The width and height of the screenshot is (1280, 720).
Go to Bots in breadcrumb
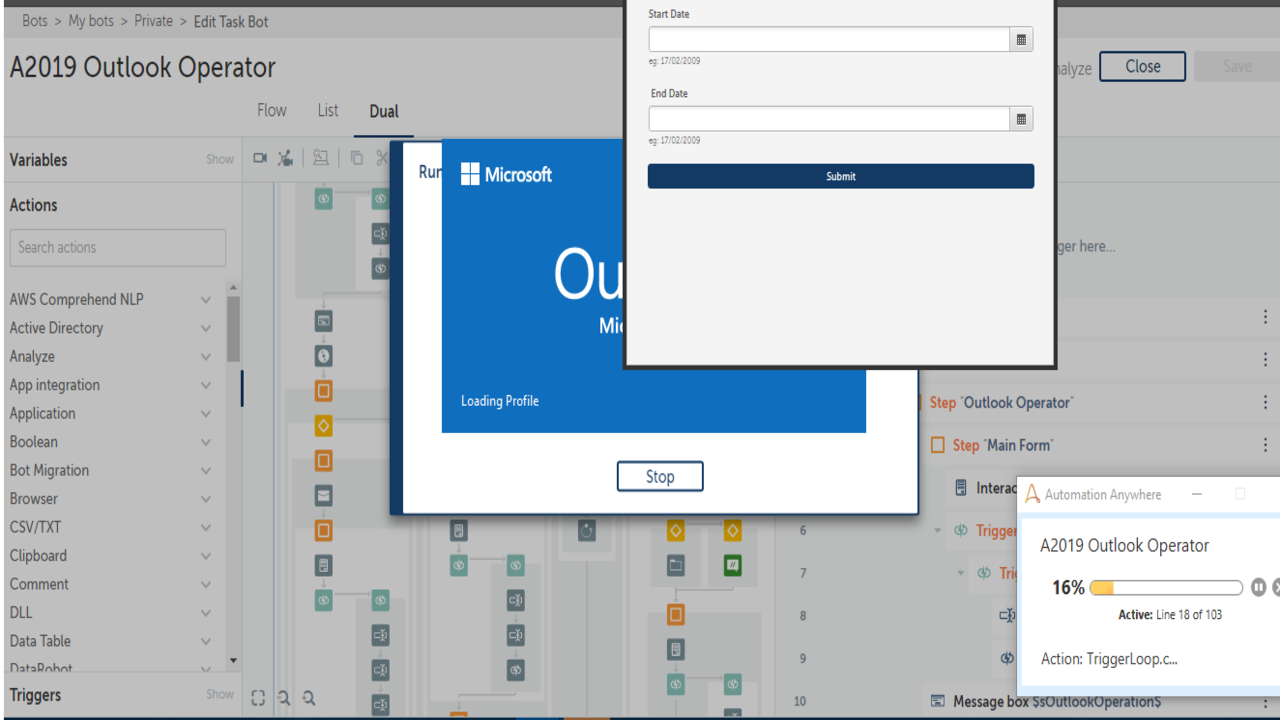[x=36, y=21]
